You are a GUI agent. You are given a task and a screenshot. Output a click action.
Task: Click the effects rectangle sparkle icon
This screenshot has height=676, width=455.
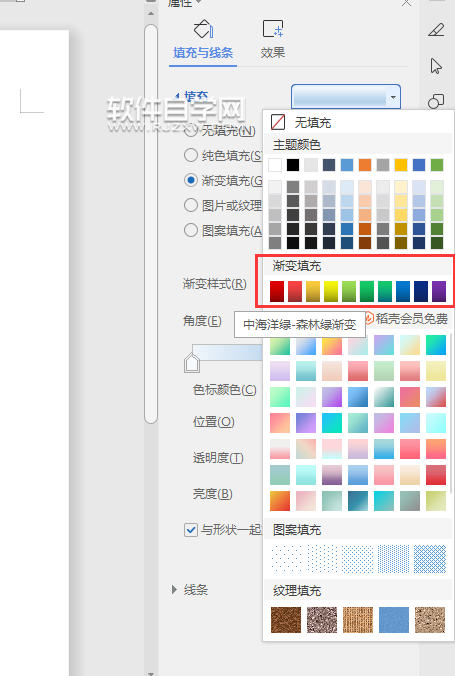coord(273,28)
